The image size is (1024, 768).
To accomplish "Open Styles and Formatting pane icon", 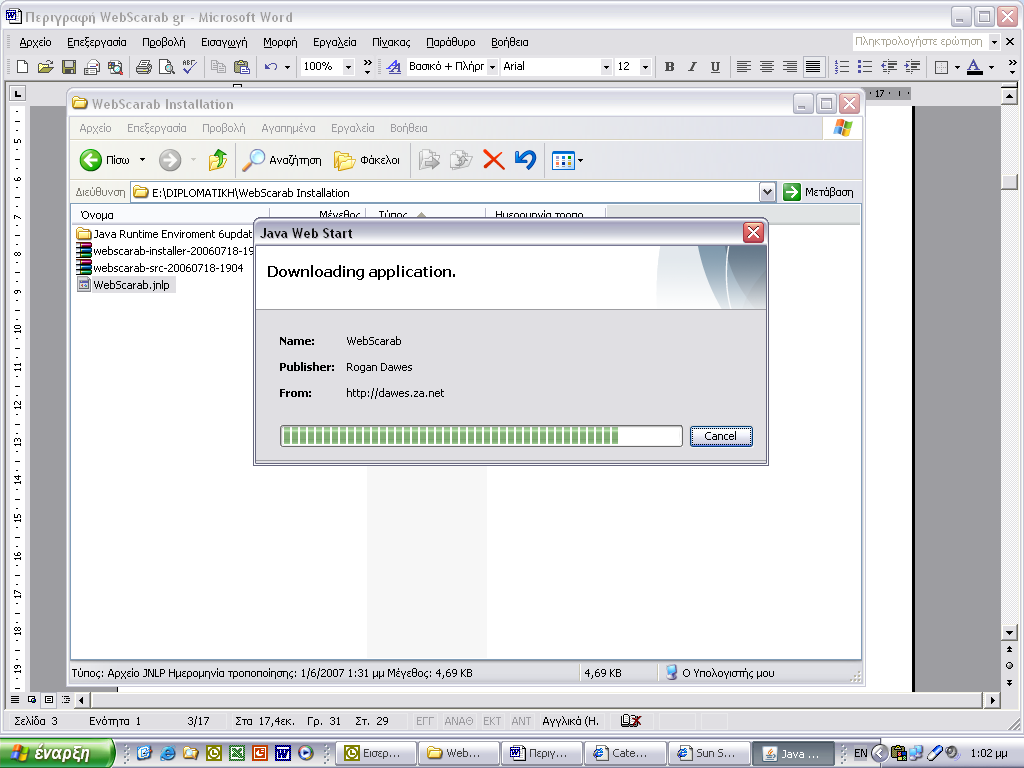I will 394,67.
